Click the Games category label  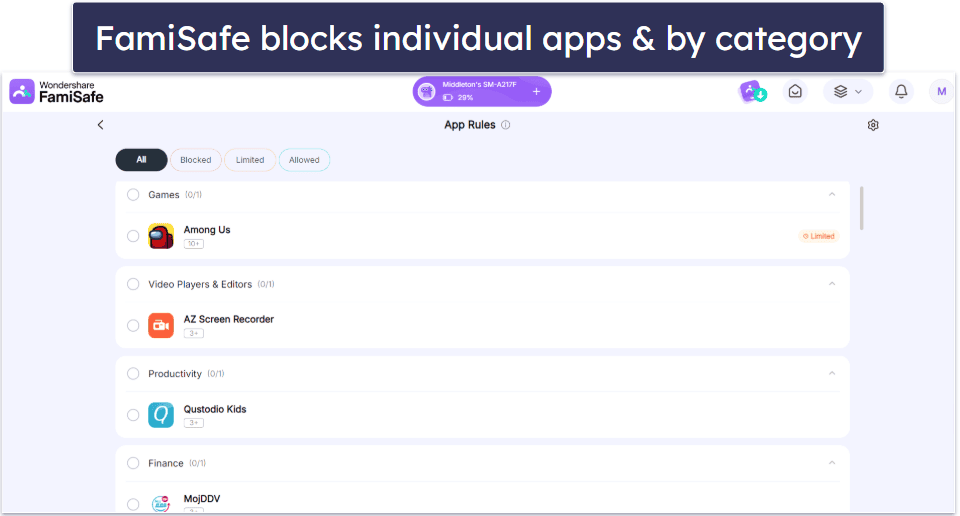point(163,195)
